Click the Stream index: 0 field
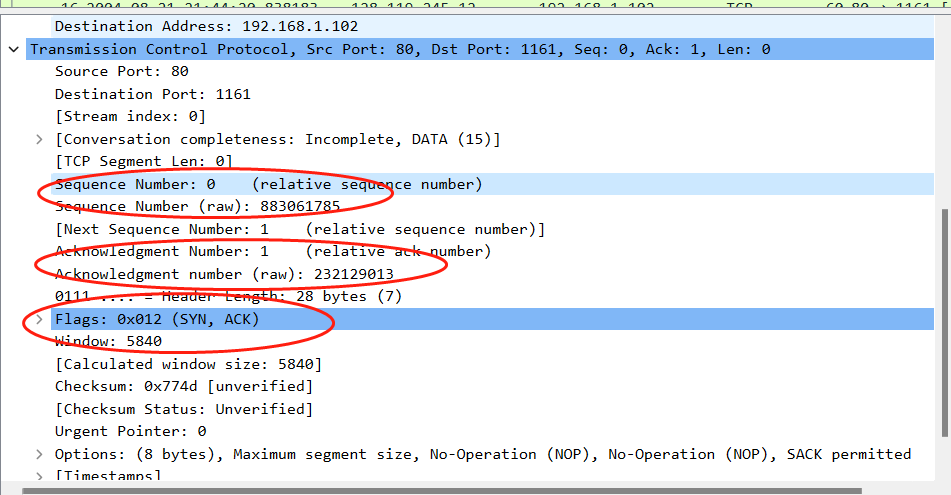The width and height of the screenshot is (951, 495). 125,116
